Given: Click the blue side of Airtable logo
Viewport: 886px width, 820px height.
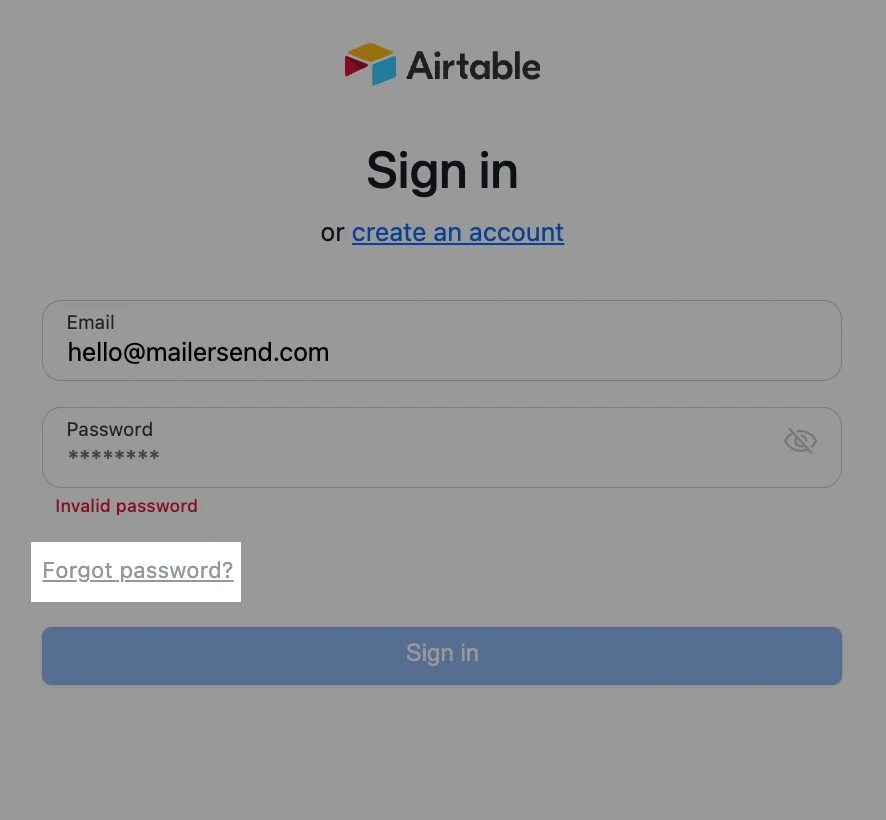Looking at the screenshot, I should [384, 70].
